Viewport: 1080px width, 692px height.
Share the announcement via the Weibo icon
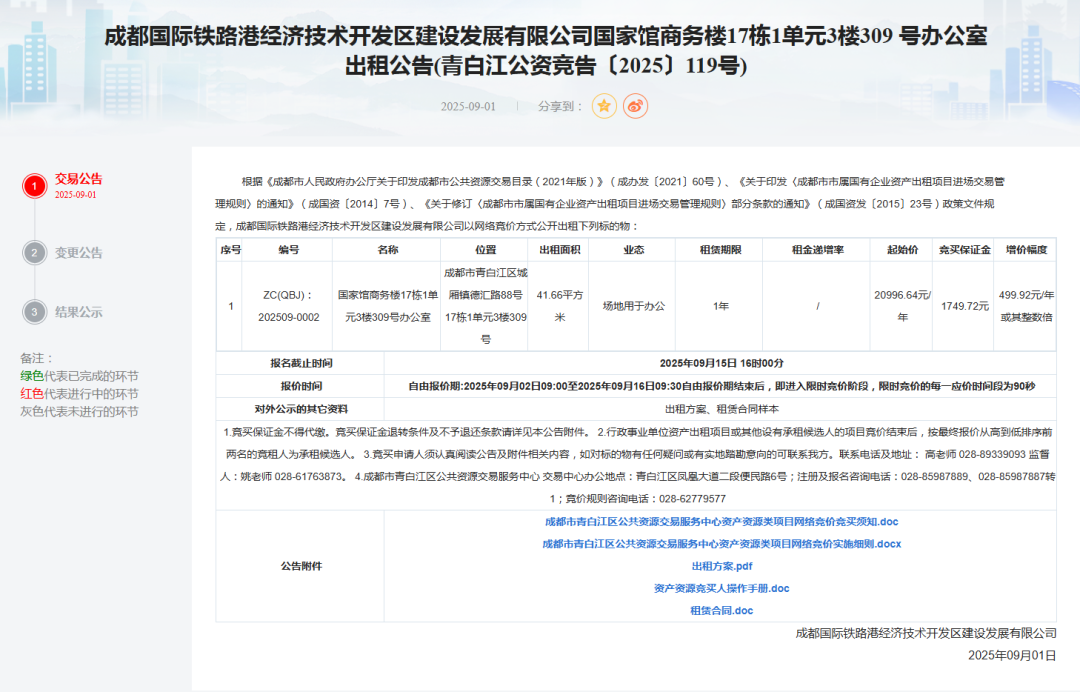(x=635, y=106)
